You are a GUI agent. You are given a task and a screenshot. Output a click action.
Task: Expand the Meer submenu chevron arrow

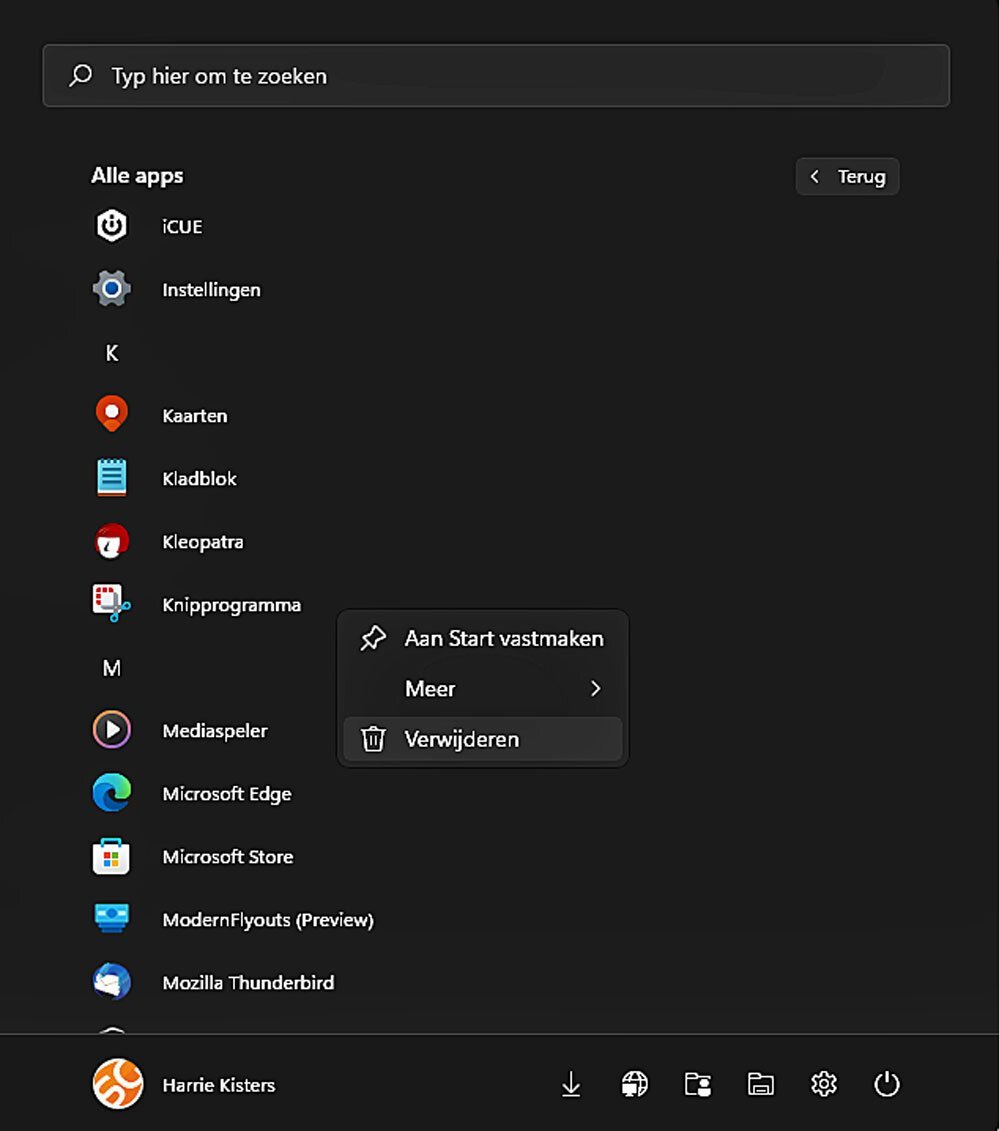pos(595,689)
